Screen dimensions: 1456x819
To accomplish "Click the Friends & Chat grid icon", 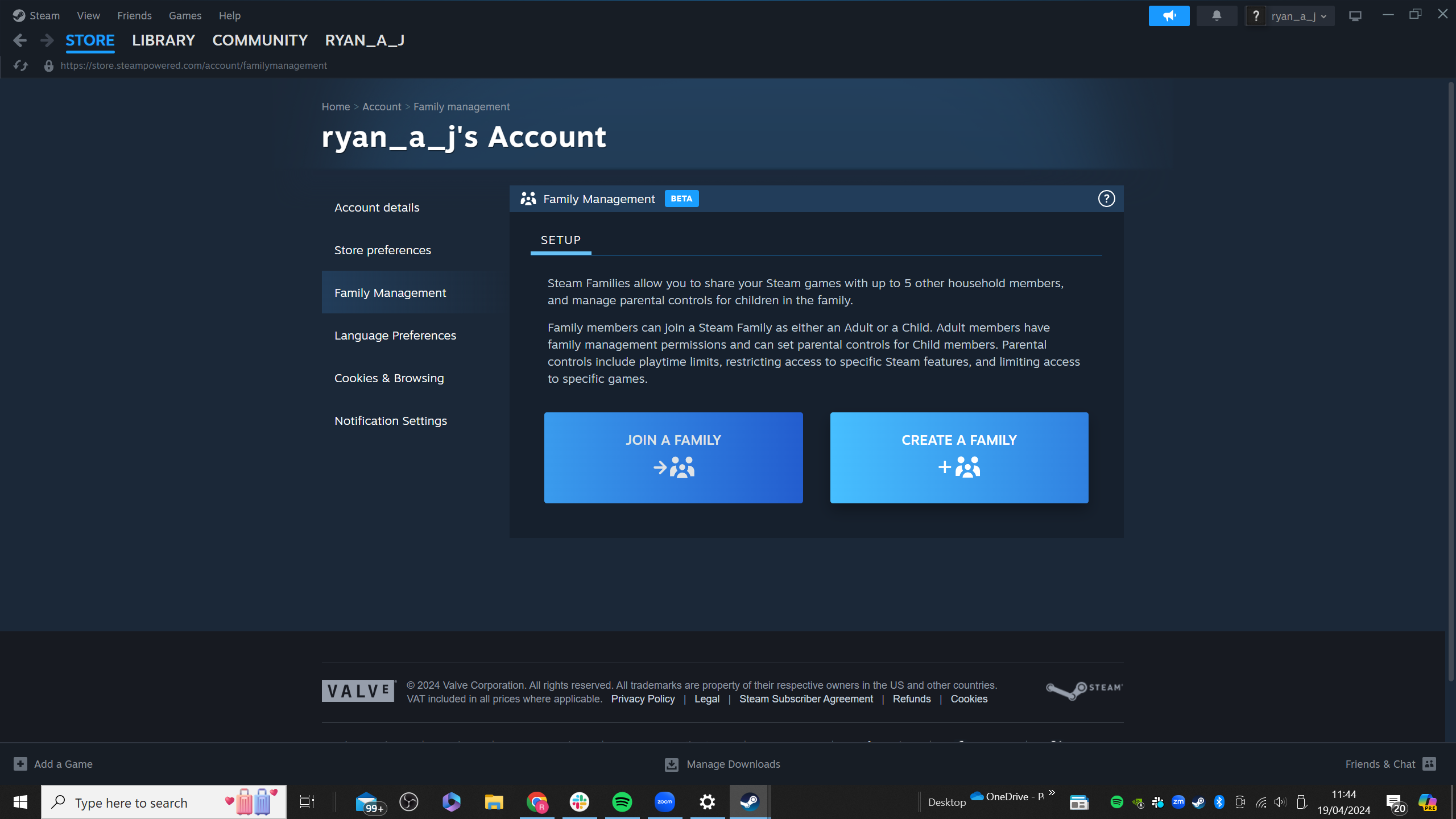I will coord(1429,764).
